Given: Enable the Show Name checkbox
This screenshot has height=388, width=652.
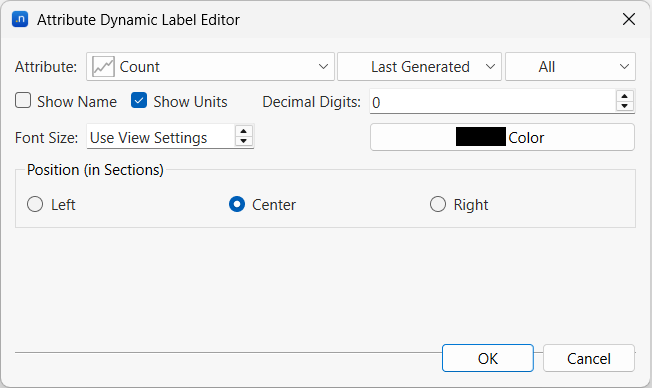Looking at the screenshot, I should coord(23,101).
